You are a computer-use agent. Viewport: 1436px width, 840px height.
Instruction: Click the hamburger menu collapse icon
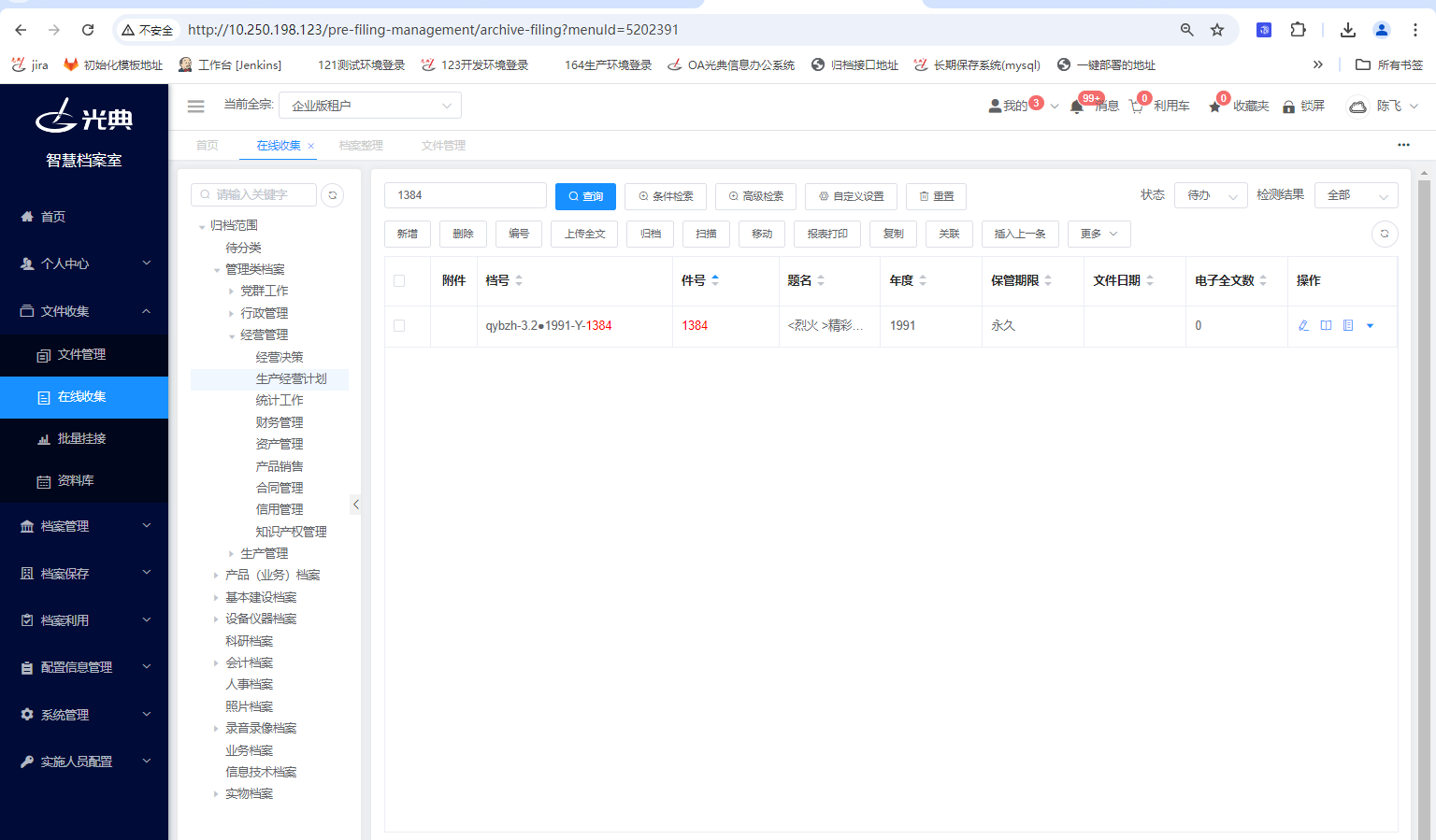(x=195, y=107)
